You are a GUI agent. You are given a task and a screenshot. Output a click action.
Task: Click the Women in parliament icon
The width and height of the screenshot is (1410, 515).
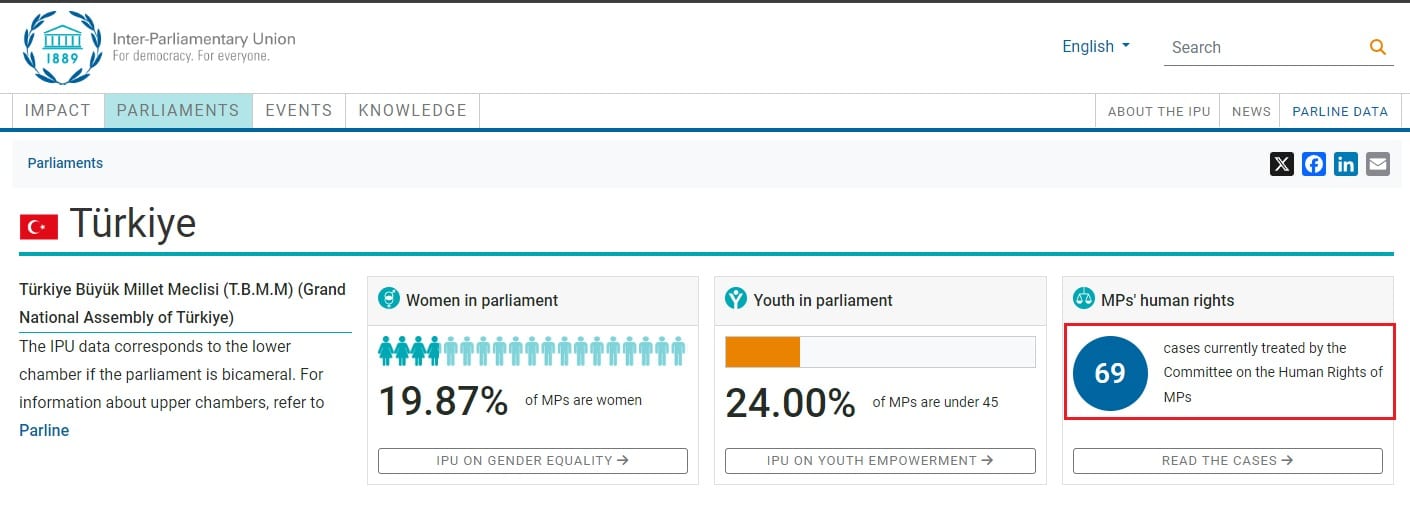[389, 299]
